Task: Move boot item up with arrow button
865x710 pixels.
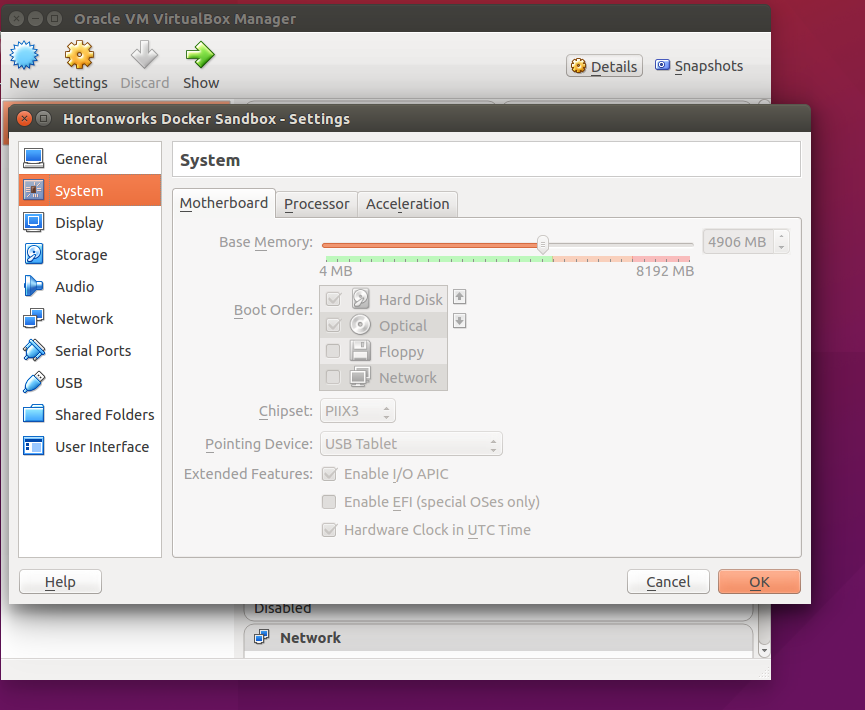Action: point(460,297)
